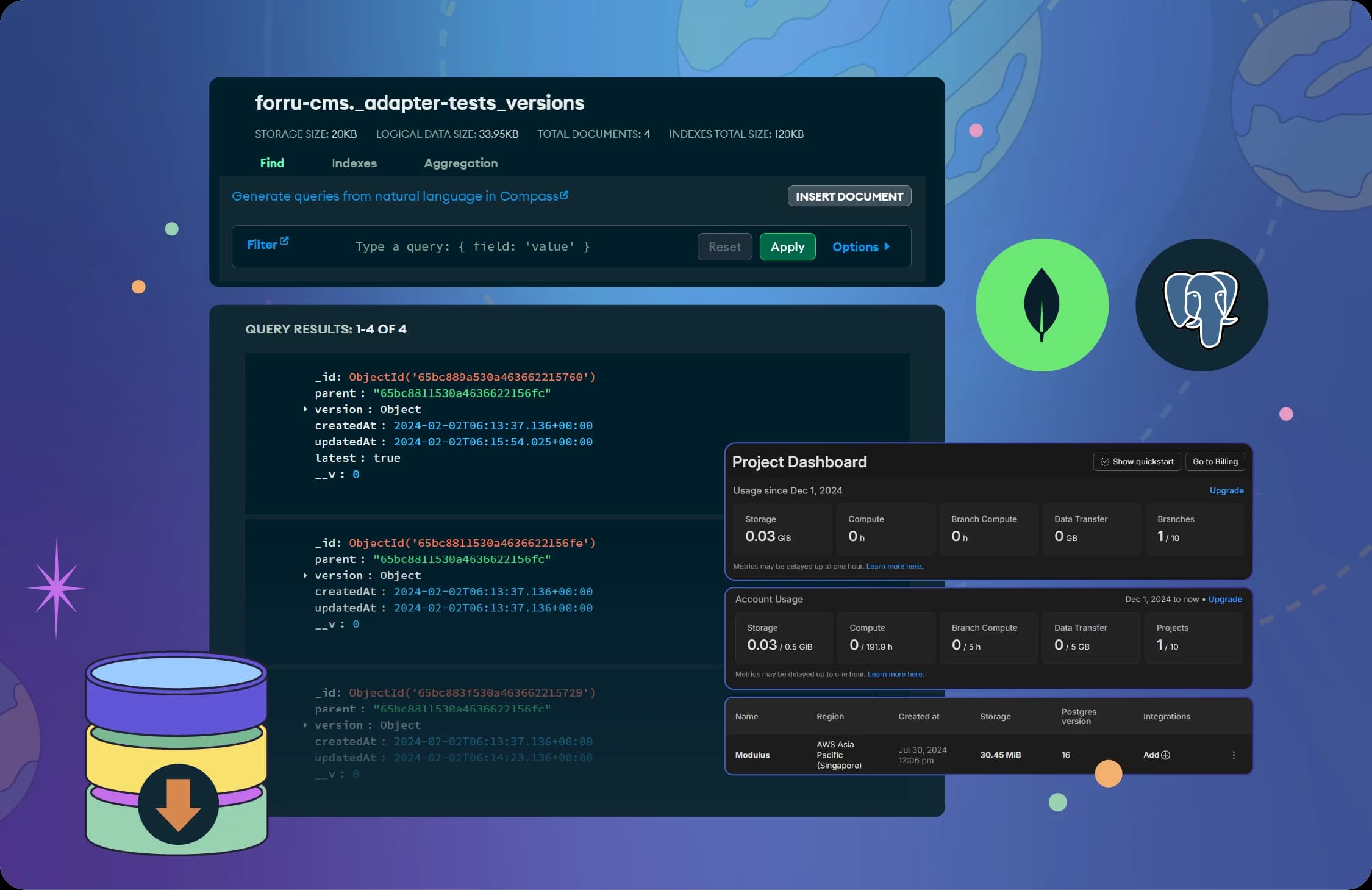Image resolution: width=1372 pixels, height=890 pixels.
Task: Expand version Object in first document
Action: 305,409
